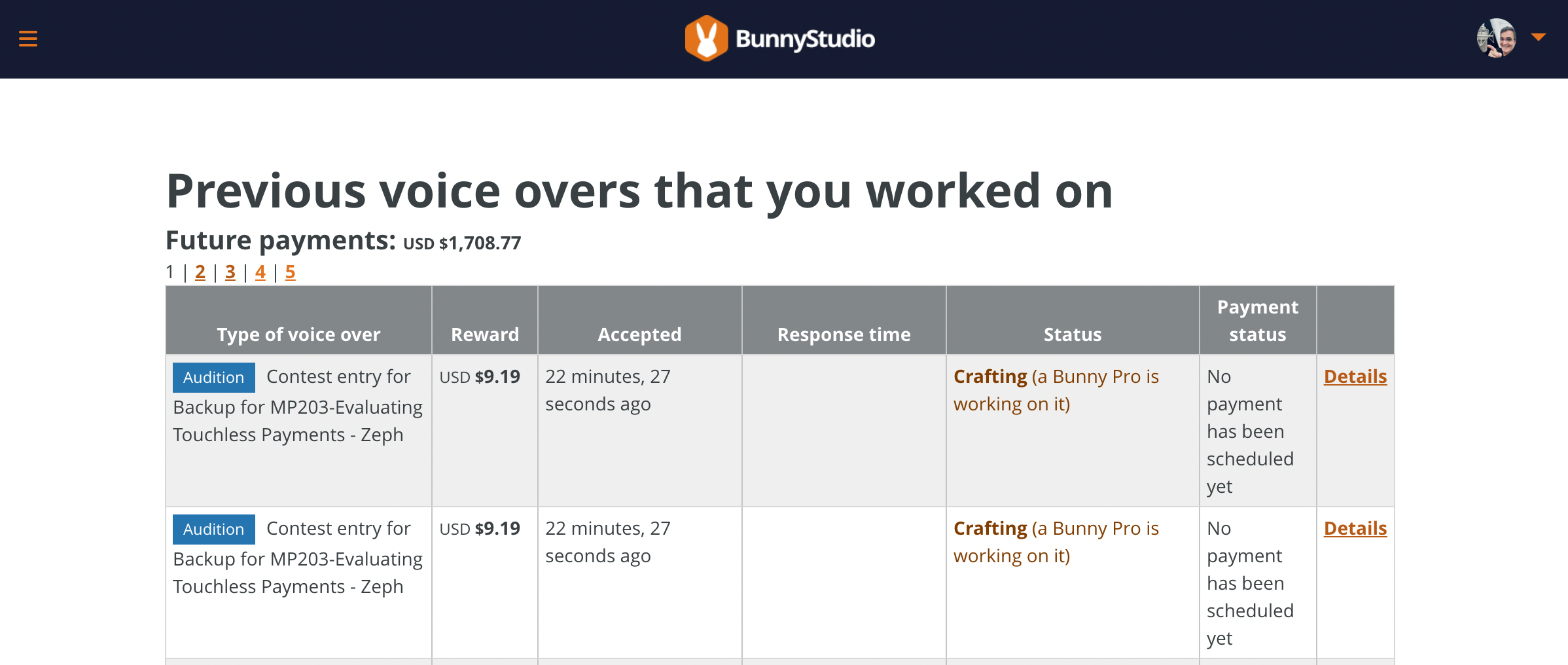Image resolution: width=1568 pixels, height=665 pixels.
Task: Click the Type of voice over header
Action: click(298, 334)
